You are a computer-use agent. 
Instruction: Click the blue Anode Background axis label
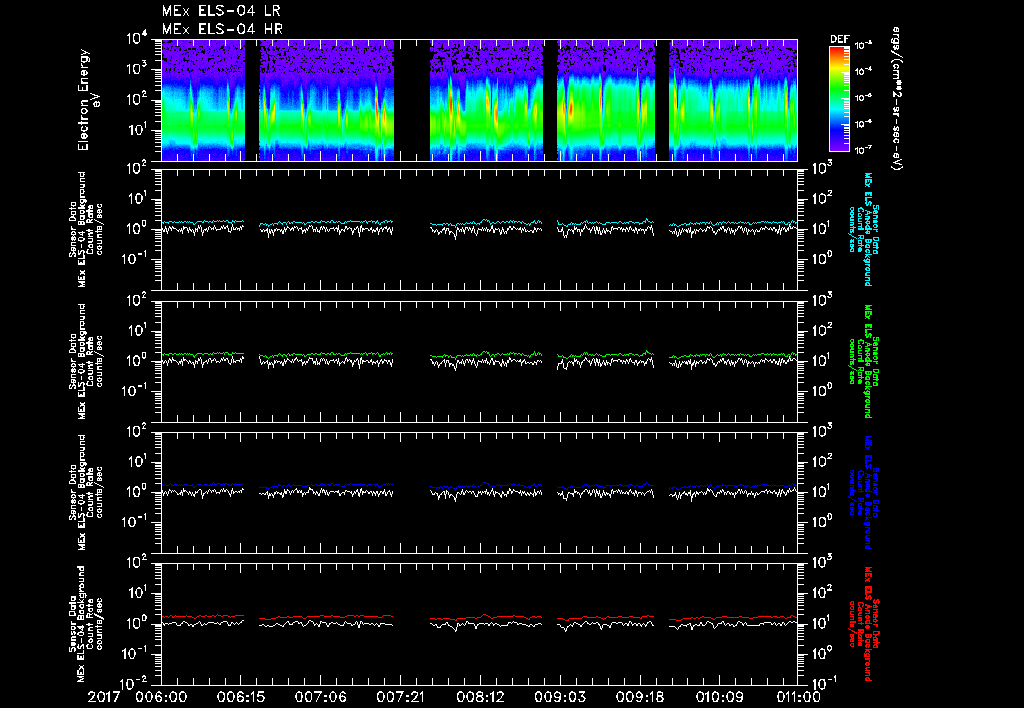(x=864, y=492)
